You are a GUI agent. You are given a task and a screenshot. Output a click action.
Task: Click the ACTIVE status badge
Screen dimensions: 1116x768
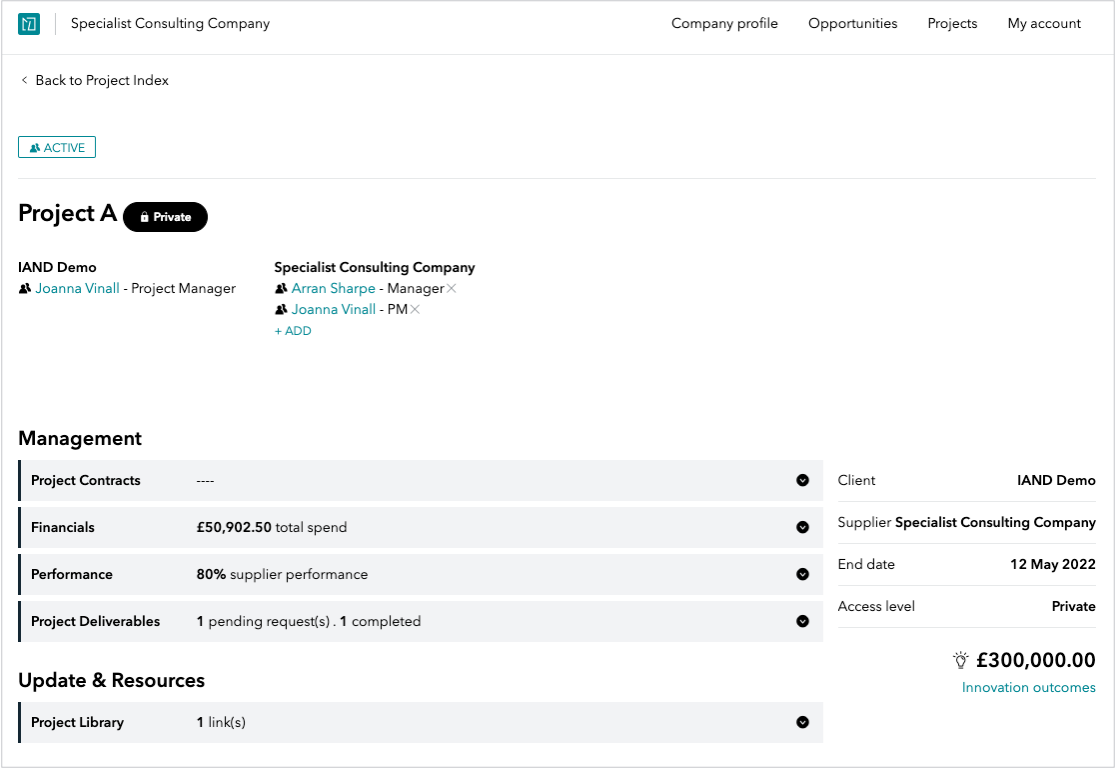(57, 147)
